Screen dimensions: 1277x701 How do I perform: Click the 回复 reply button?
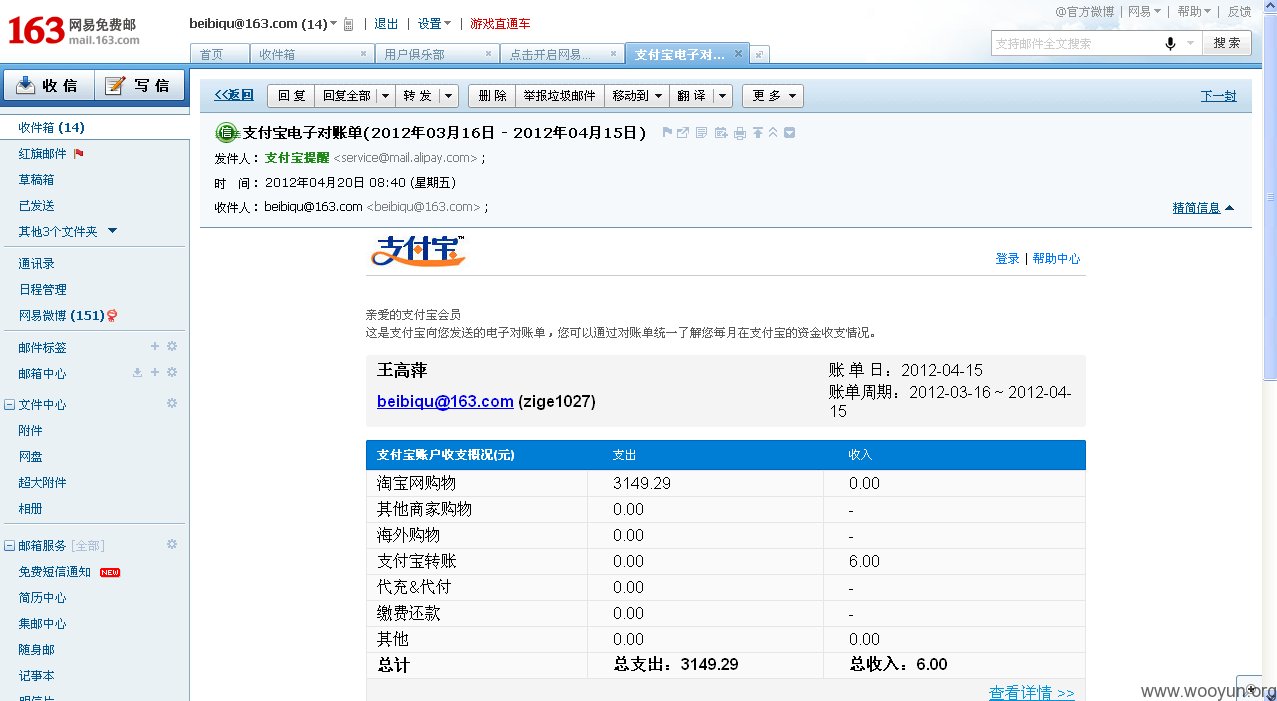[x=291, y=96]
